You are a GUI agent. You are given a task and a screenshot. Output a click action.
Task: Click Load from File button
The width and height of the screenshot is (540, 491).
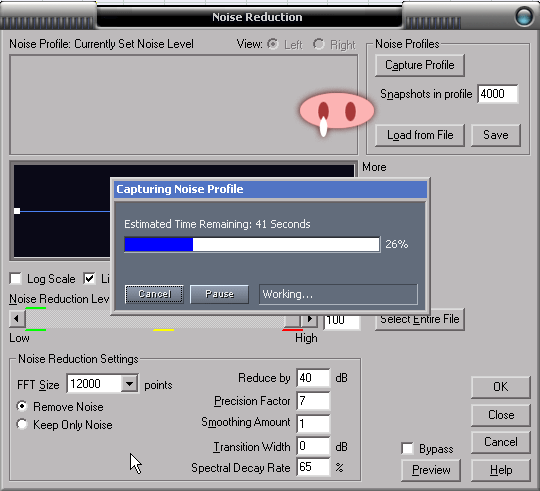click(420, 135)
